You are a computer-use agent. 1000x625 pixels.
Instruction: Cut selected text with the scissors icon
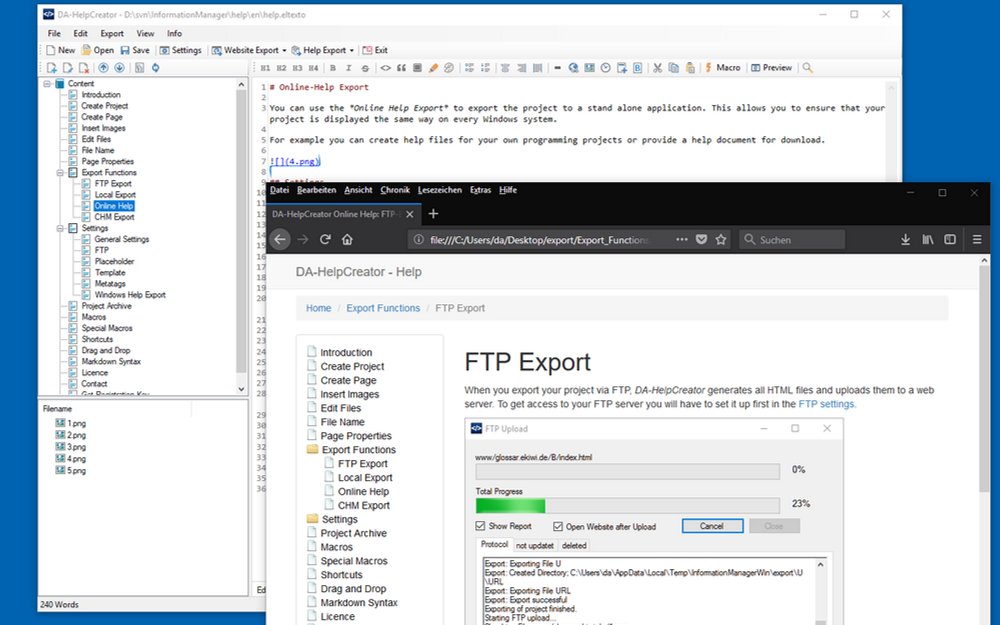click(x=657, y=68)
